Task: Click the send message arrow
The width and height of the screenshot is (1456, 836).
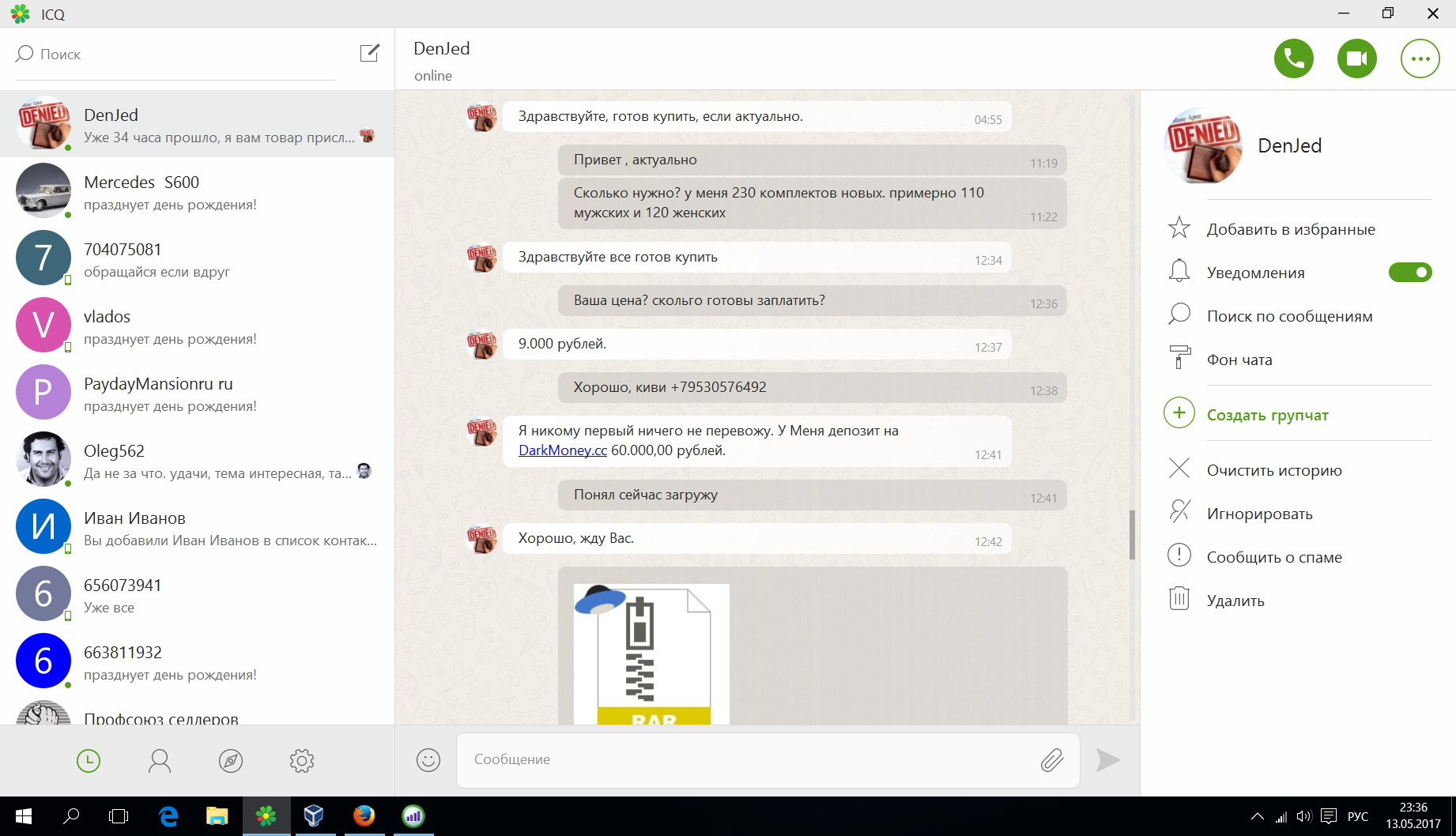Action: click(1108, 760)
